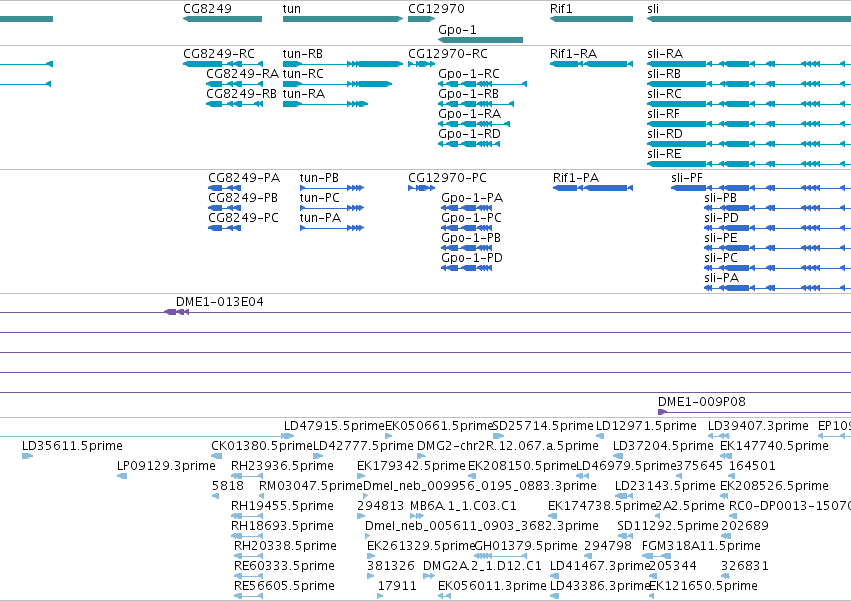Select the sli gene label

point(653,9)
